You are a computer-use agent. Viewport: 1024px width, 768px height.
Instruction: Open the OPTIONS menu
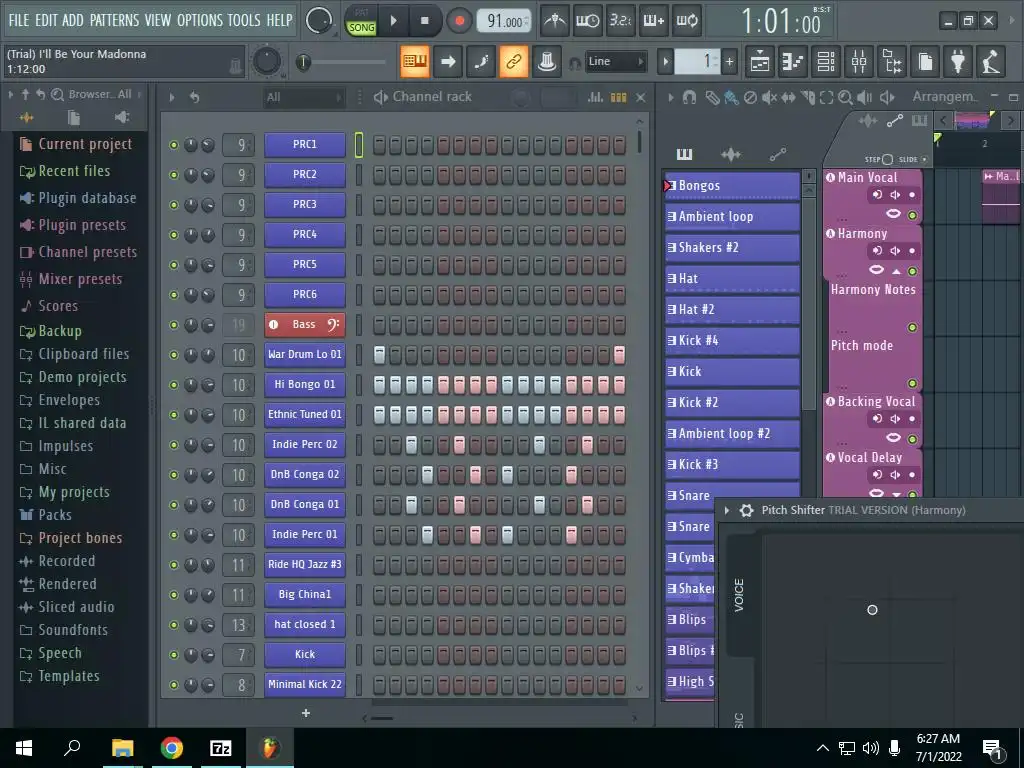click(x=200, y=20)
